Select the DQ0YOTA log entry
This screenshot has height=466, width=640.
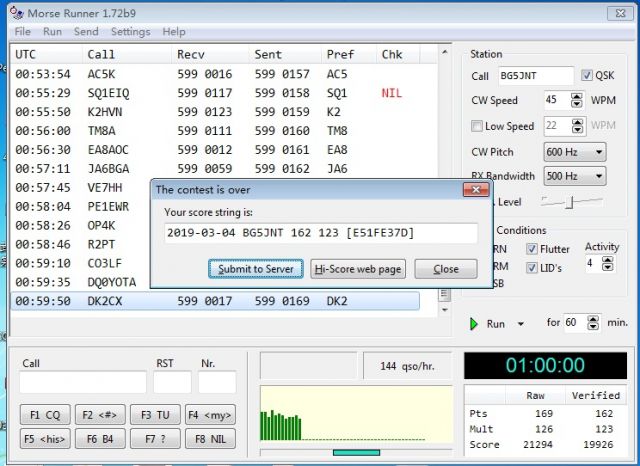click(x=82, y=282)
